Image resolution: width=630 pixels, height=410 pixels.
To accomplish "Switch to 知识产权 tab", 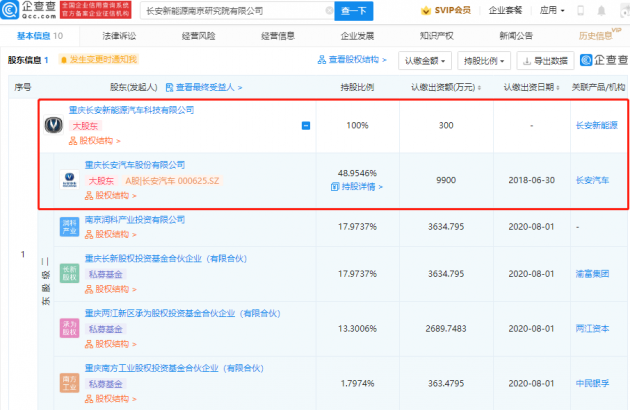I will [x=436, y=36].
